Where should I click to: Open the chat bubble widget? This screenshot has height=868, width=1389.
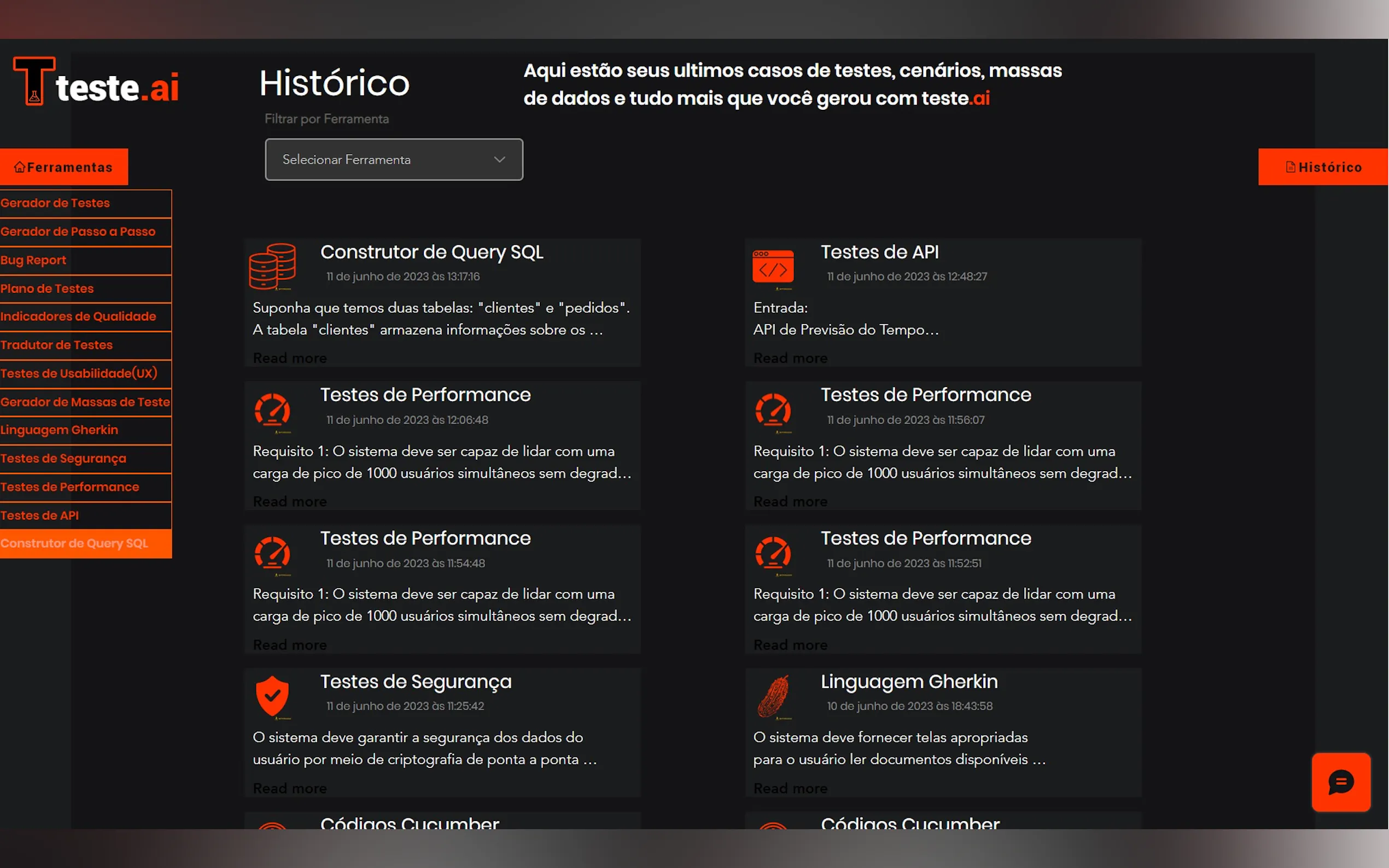[1341, 782]
